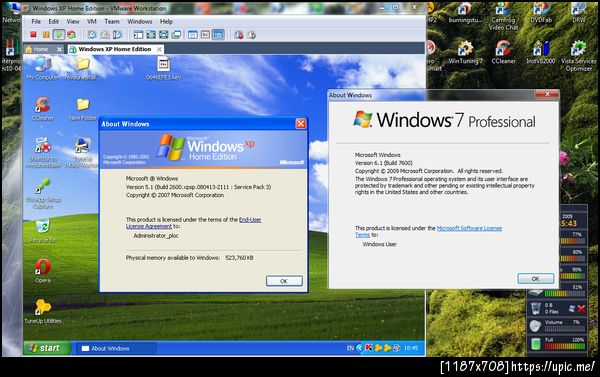Click the highlighted console view toolbar icon
The height and width of the screenshot is (377, 600).
[218, 35]
